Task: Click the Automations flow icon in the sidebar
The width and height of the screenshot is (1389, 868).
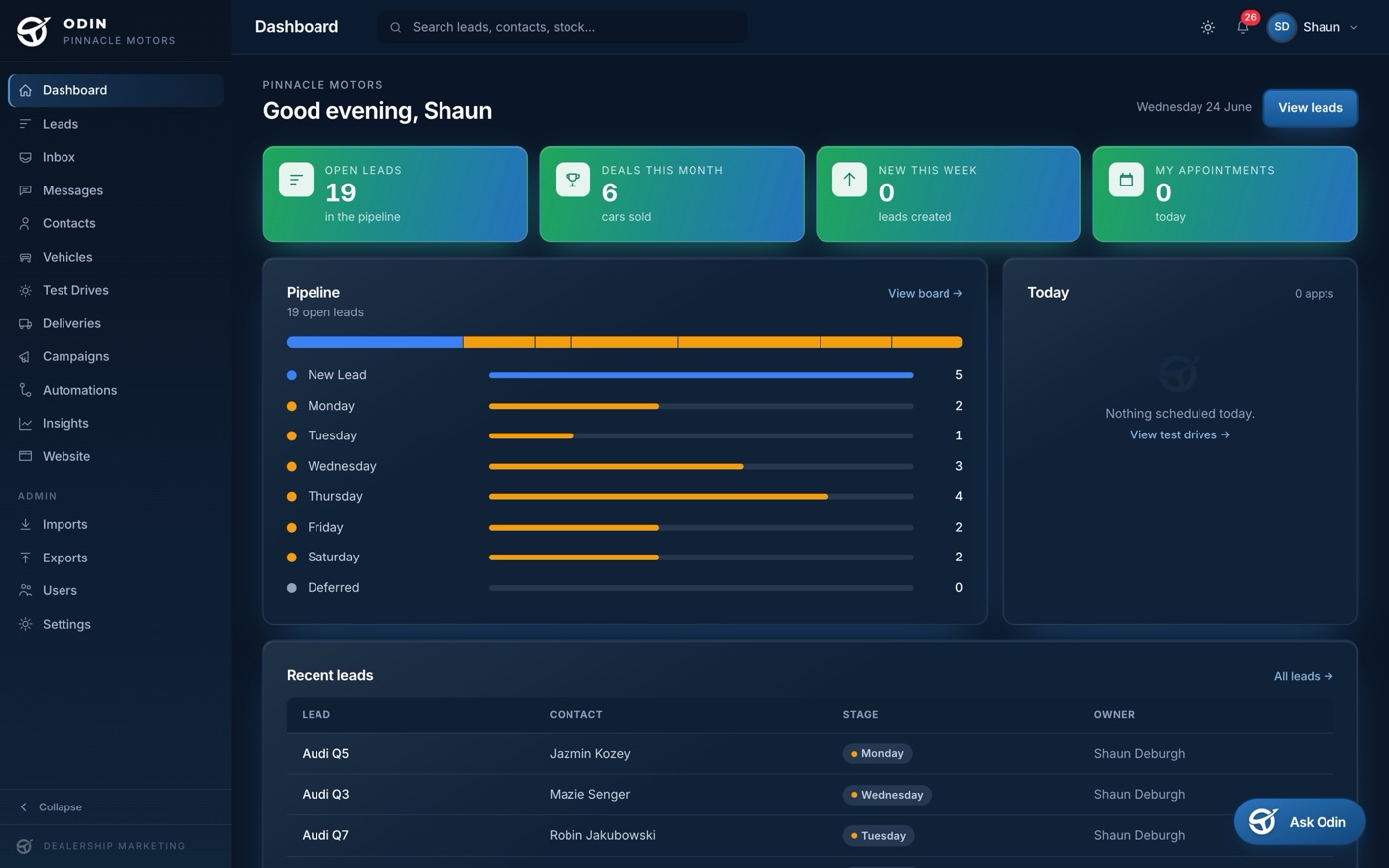Action: tap(25, 390)
